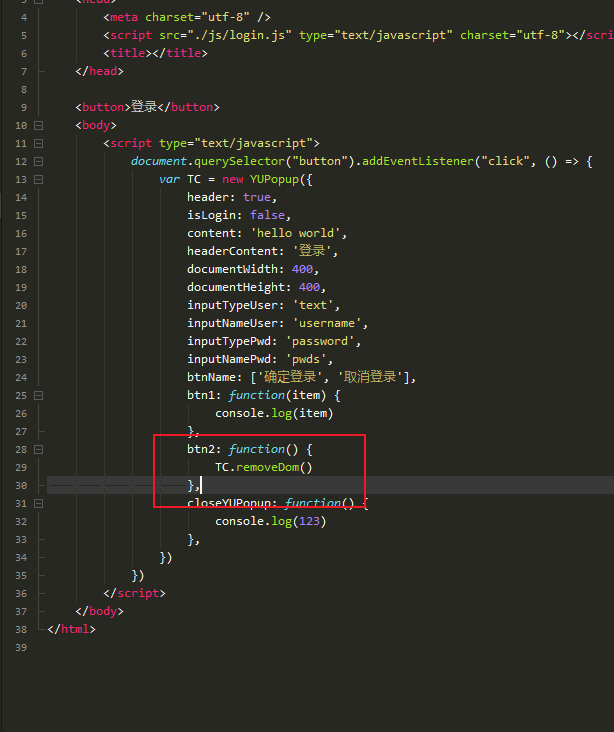Collapse the YUPopup fold at line 13
This screenshot has height=732, width=614.
pos(39,179)
